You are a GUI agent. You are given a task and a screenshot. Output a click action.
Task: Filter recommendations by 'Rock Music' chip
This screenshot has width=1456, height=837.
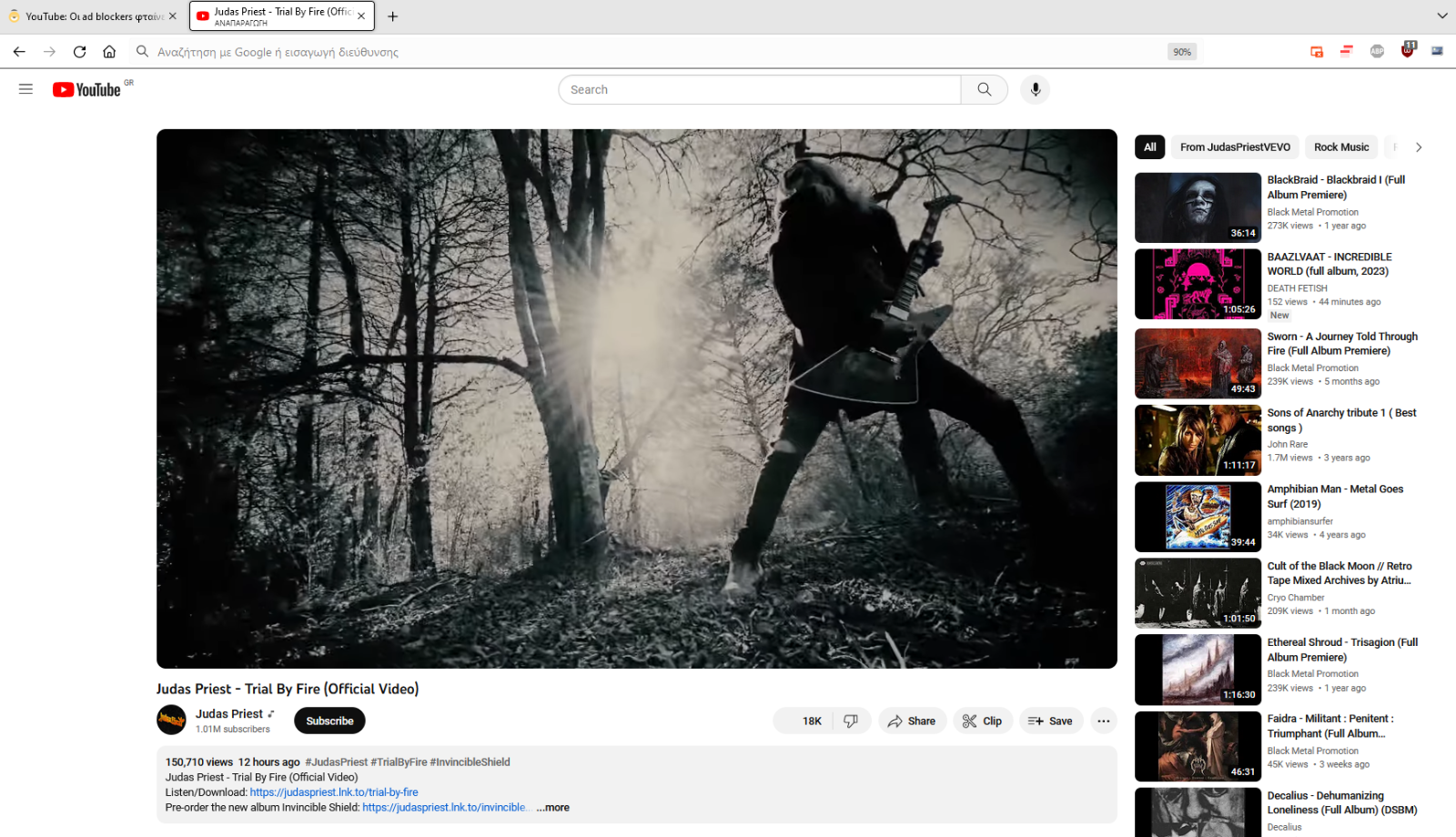coord(1341,147)
